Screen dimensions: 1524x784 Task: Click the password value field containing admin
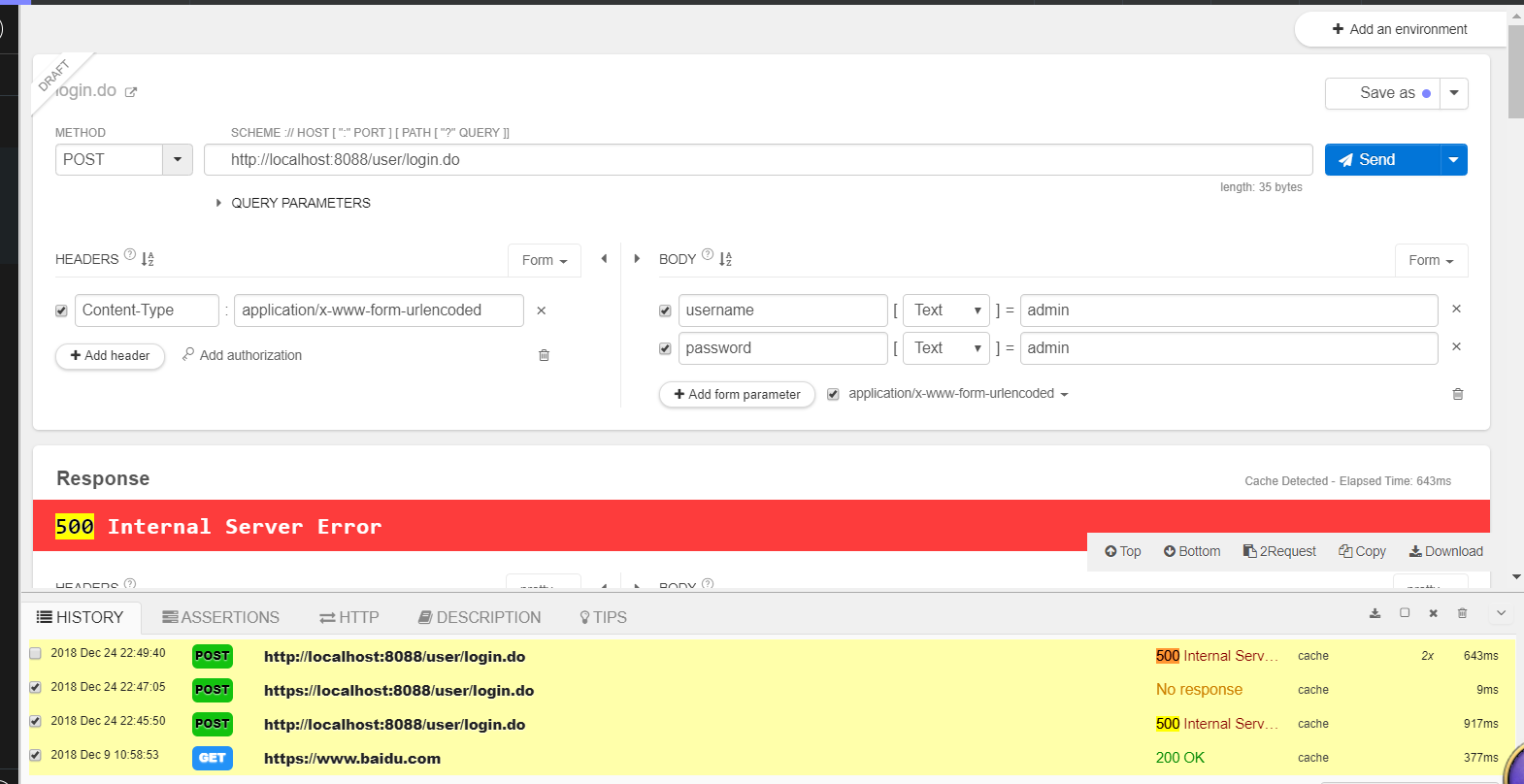pos(1229,348)
